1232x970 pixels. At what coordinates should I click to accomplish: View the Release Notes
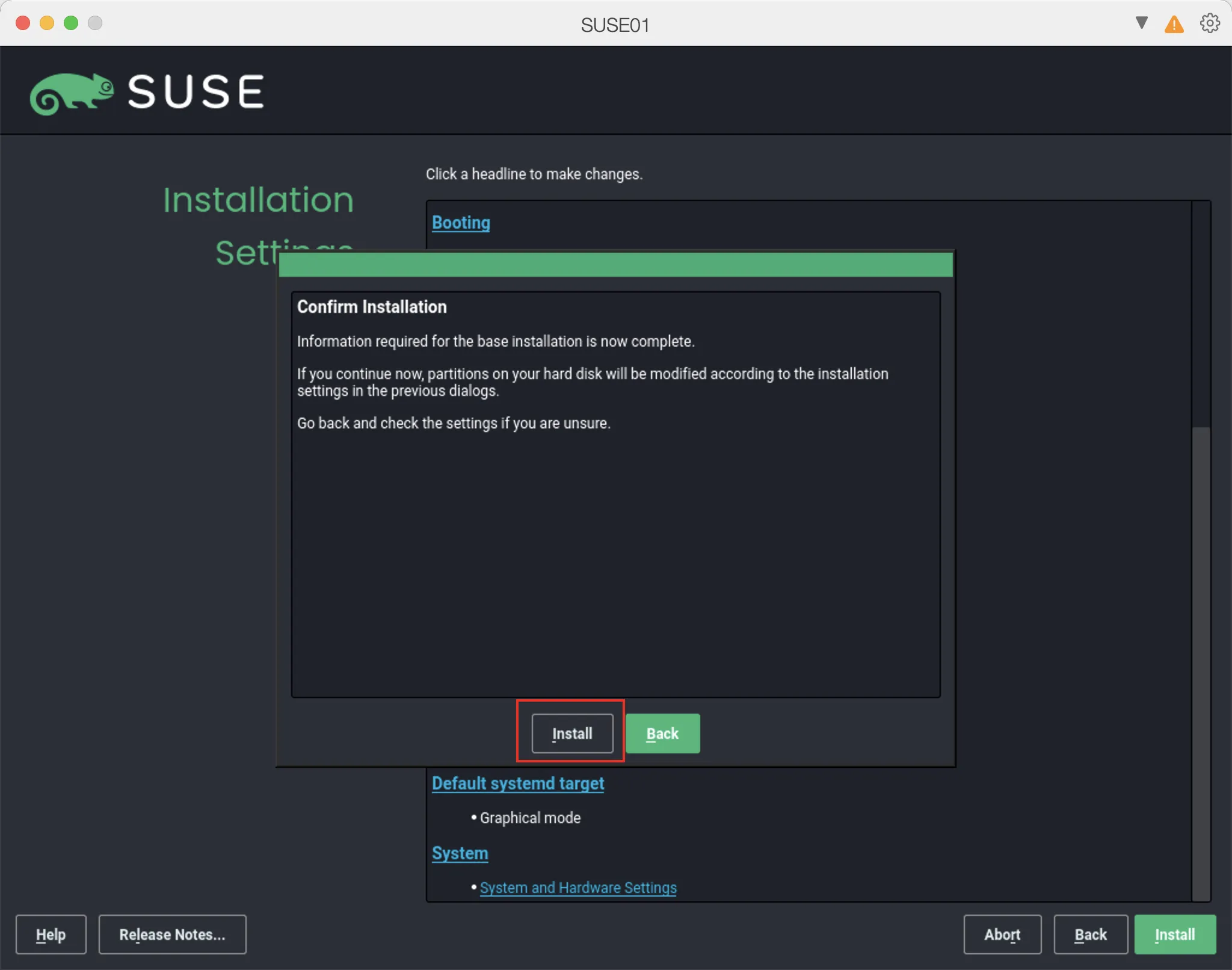coord(172,934)
